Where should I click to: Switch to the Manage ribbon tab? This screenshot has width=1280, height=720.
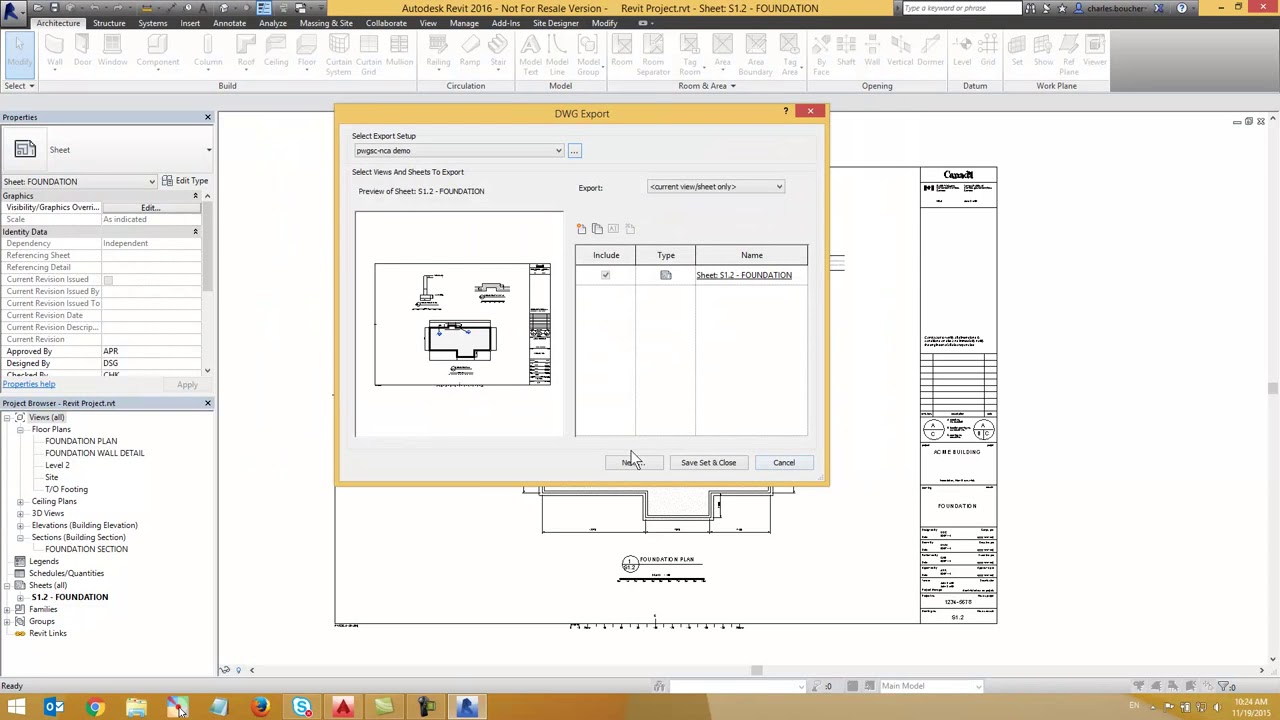coord(464,23)
